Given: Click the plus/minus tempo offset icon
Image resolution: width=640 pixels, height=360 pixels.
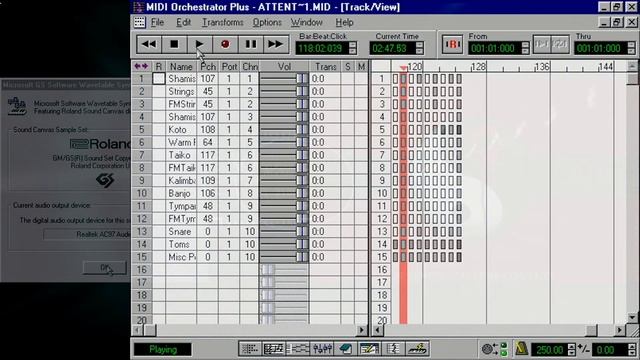Looking at the screenshot, I should pos(584,349).
